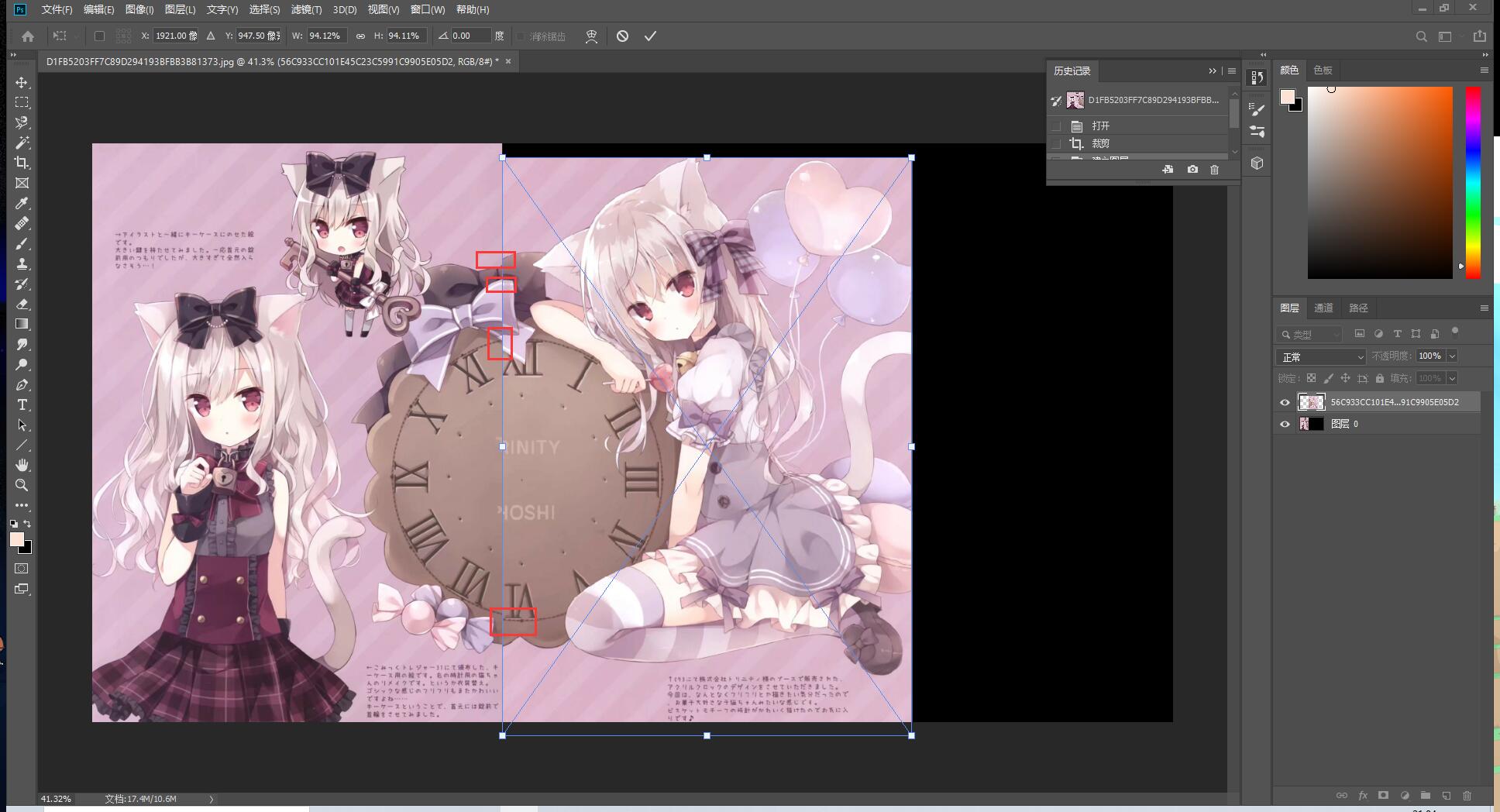
Task: Select the Eraser tool
Action: tap(22, 304)
